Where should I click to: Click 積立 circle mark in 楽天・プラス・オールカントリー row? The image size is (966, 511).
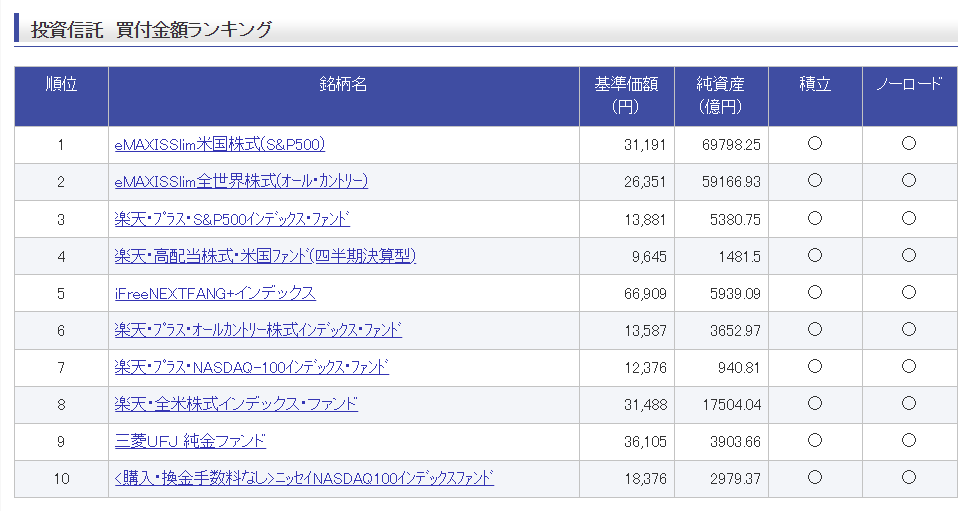click(814, 329)
